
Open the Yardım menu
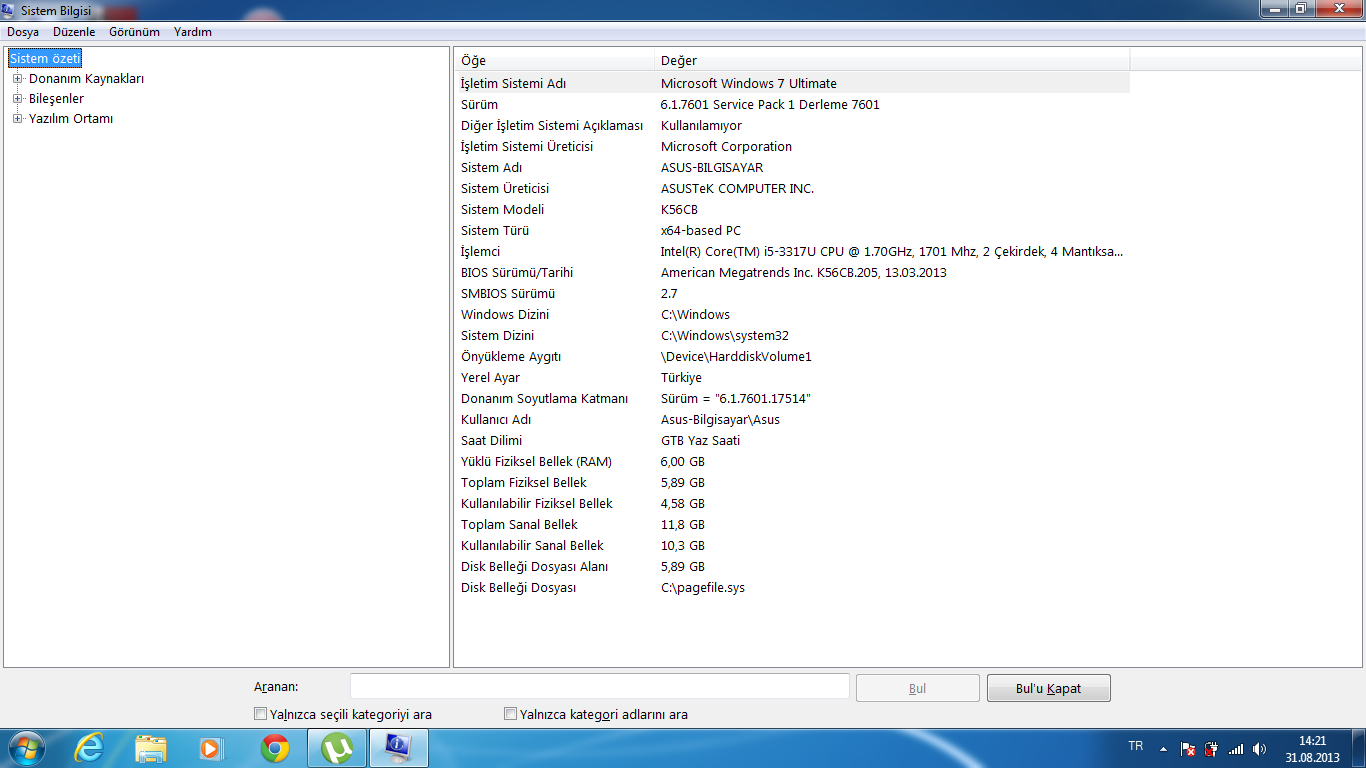193,32
